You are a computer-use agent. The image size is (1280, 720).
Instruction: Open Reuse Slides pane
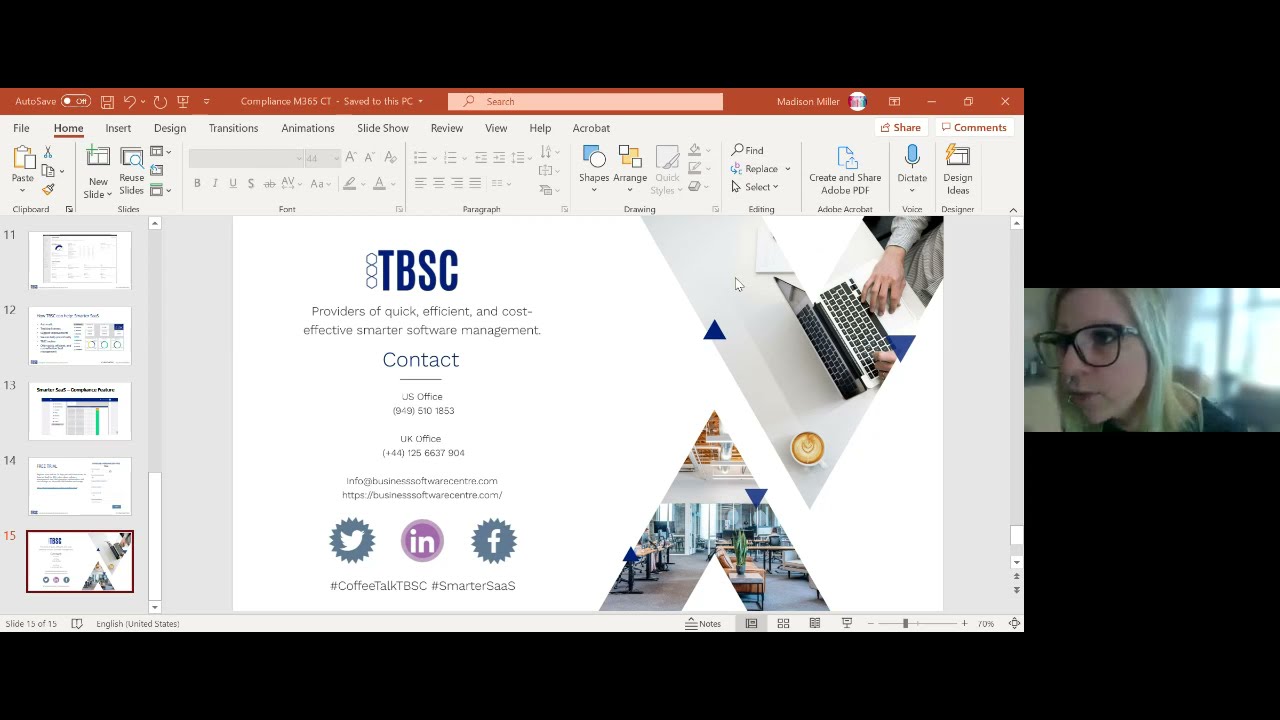click(x=132, y=171)
